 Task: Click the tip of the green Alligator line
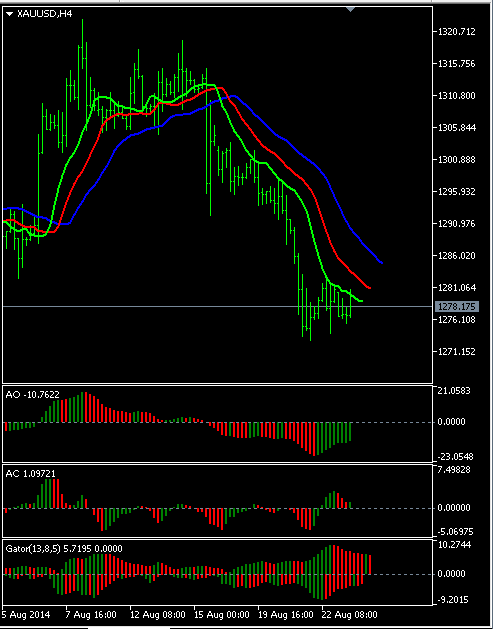361,300
